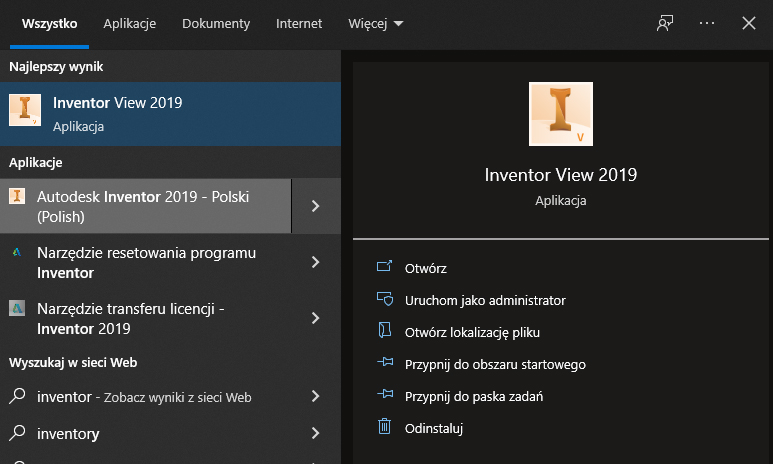This screenshot has height=464, width=773.
Task: Select Uruchom jako administrator
Action: coord(485,300)
